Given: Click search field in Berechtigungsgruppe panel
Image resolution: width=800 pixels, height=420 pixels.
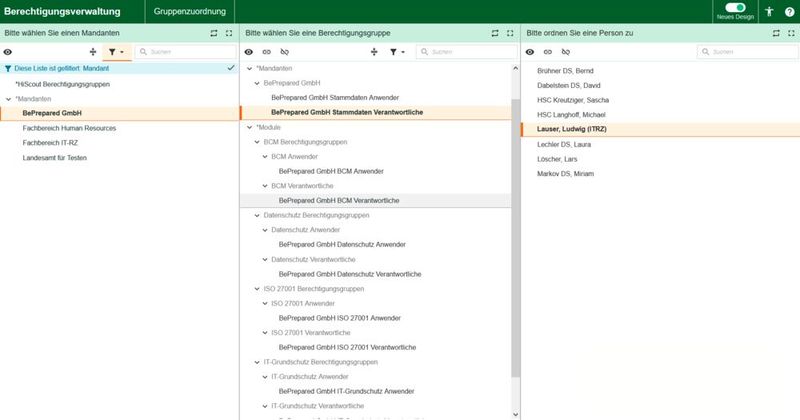Looking at the screenshot, I should (x=467, y=52).
